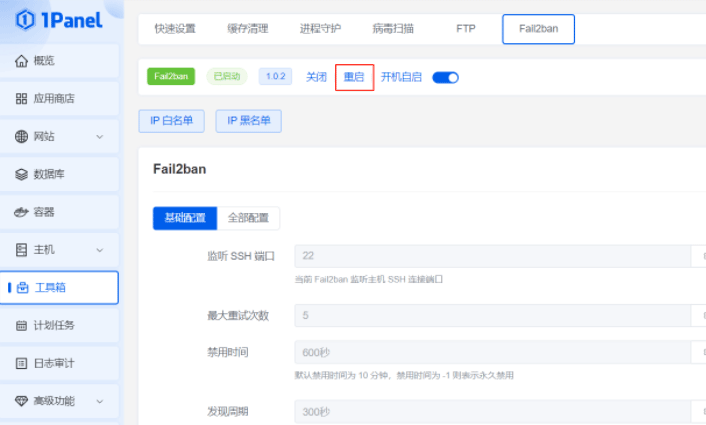Click the 1Panel logo
Viewport: 706px width, 425px height.
tap(59, 20)
